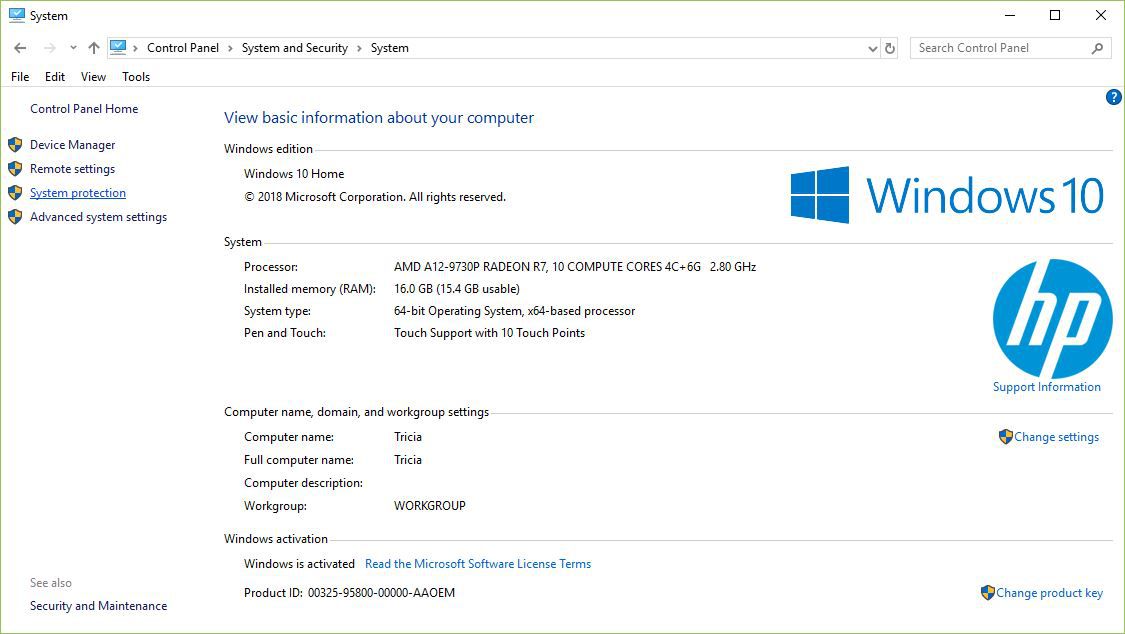This screenshot has width=1125, height=634.
Task: Click the Windows 10 logo
Action: point(947,195)
